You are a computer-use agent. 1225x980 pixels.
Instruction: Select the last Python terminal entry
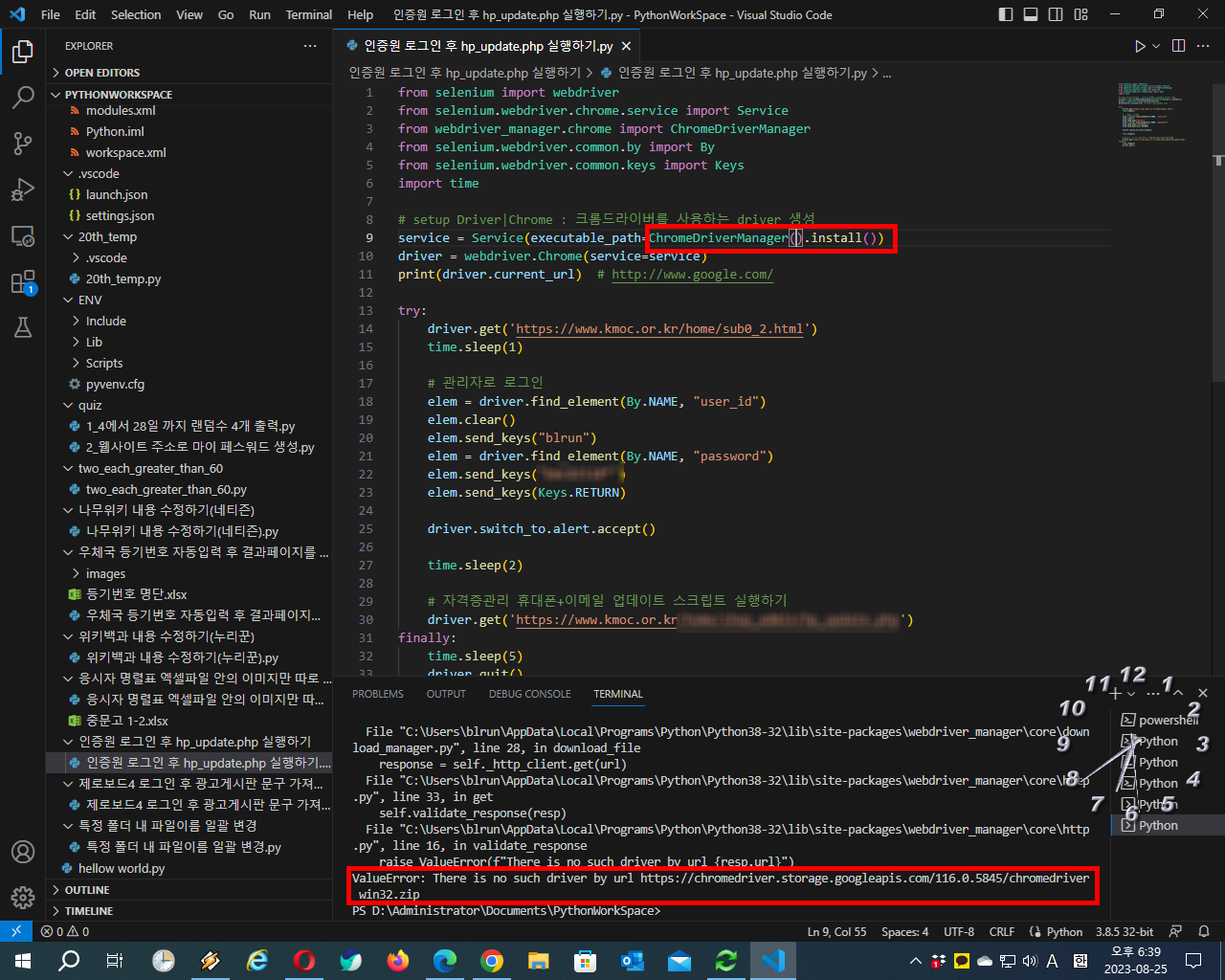[x=1167, y=825]
